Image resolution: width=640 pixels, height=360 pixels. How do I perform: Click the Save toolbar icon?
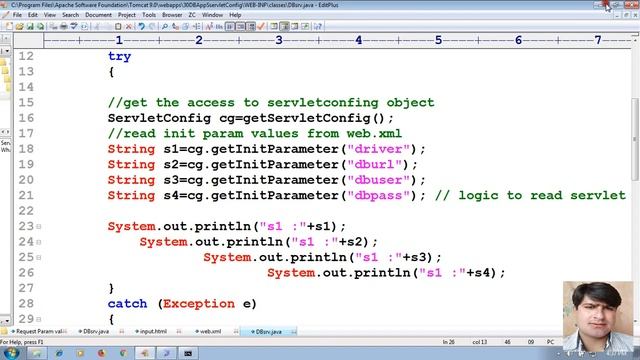30,27
